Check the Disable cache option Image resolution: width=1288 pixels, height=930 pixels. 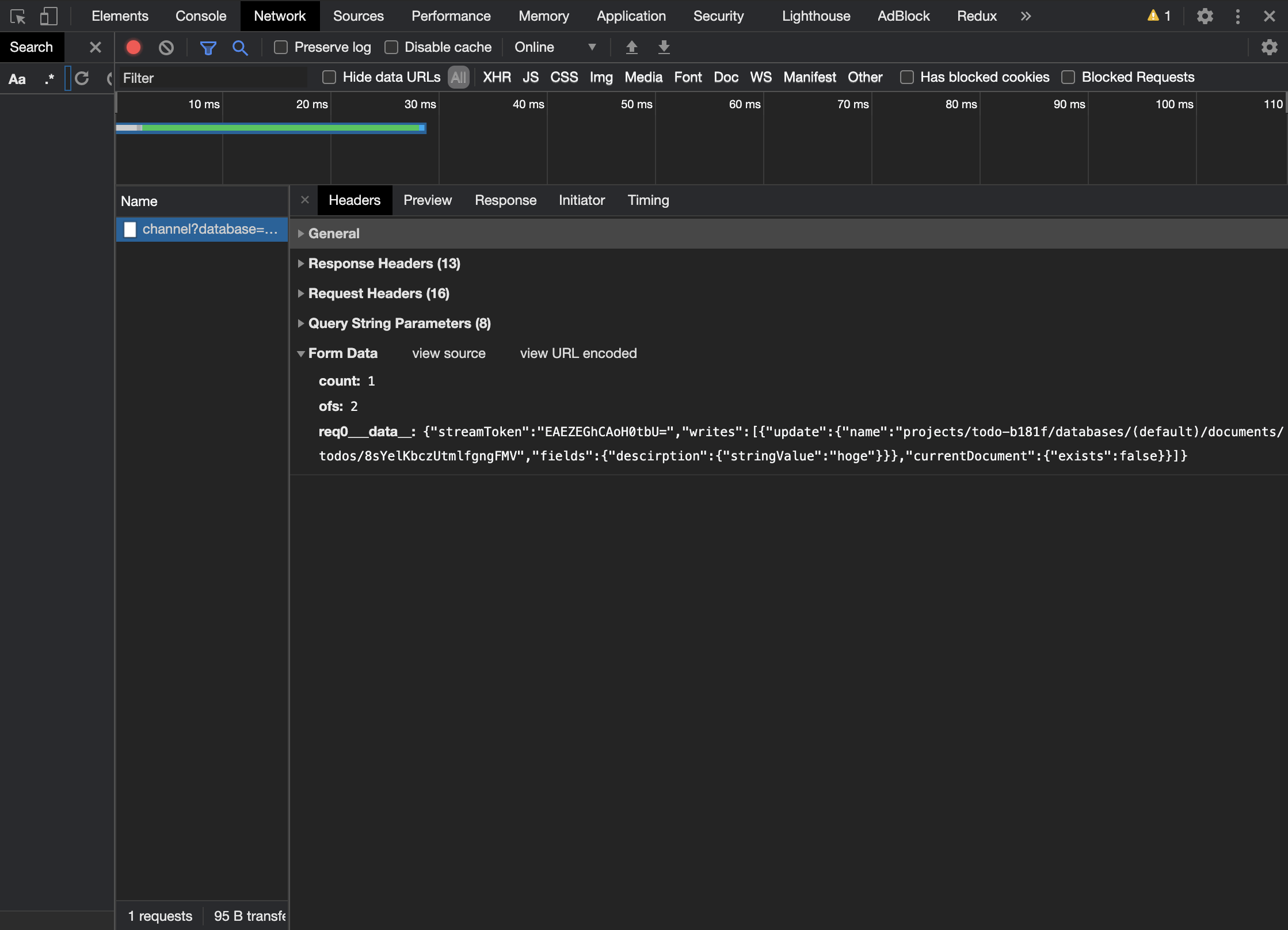pyautogui.click(x=391, y=47)
